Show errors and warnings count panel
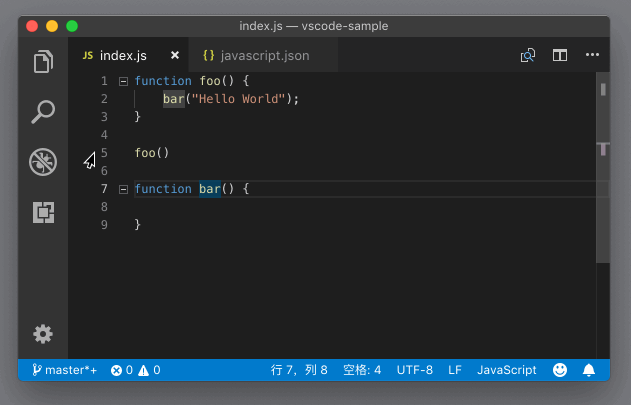Image resolution: width=631 pixels, height=405 pixels. [x=135, y=370]
